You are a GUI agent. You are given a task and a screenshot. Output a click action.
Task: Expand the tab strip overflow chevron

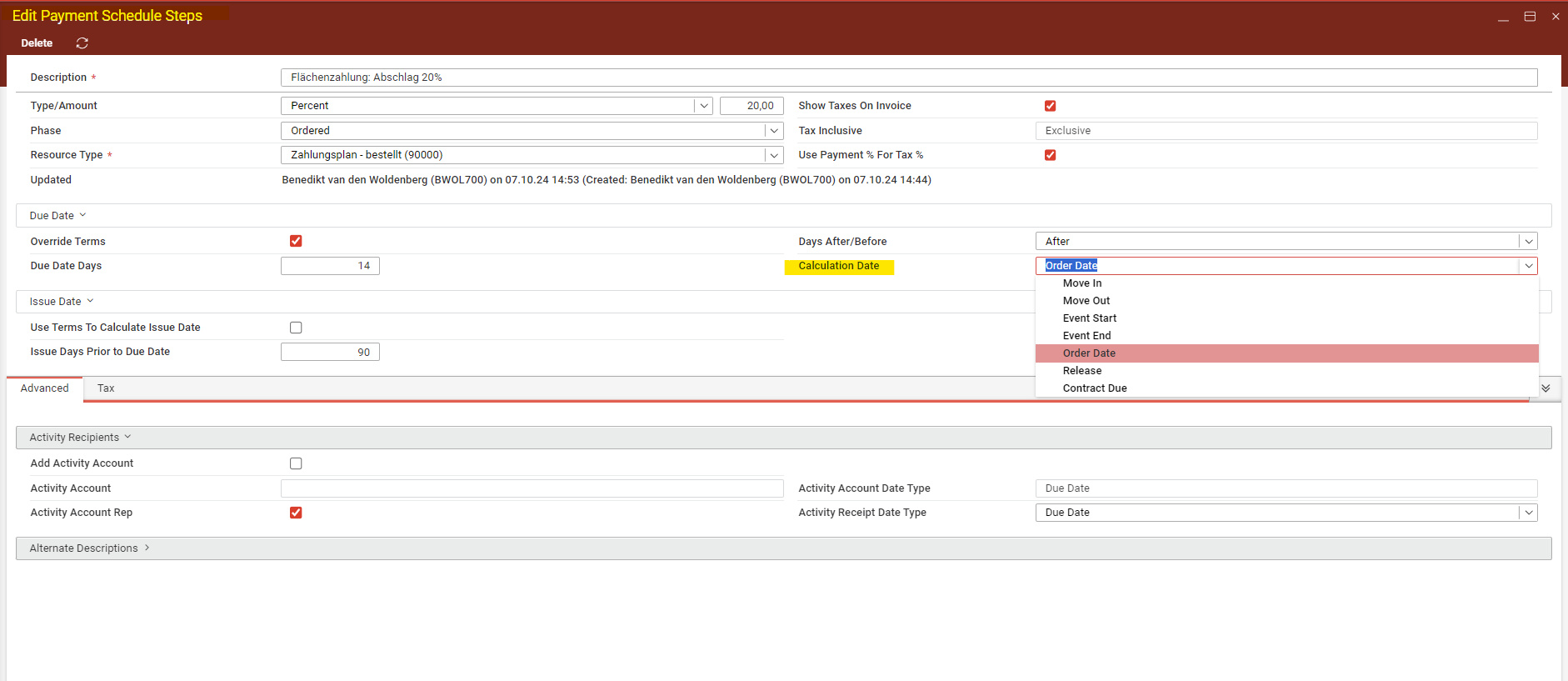(x=1546, y=388)
